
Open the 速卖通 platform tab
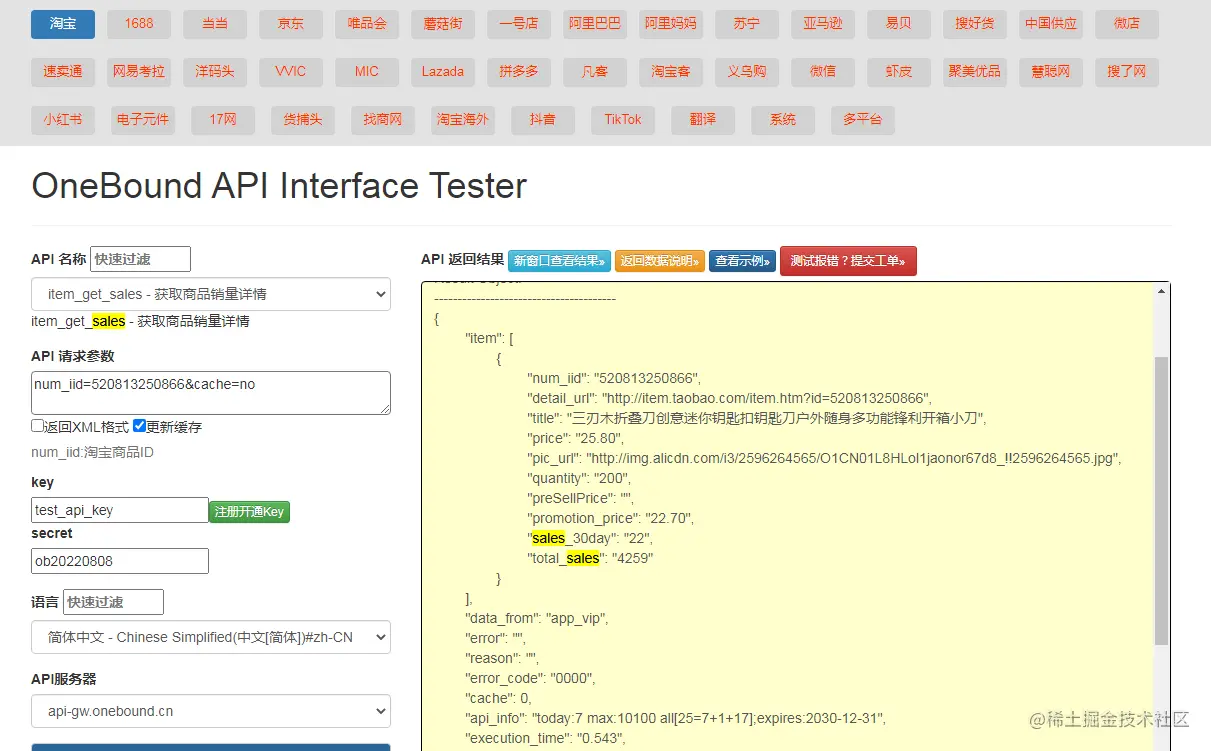click(63, 72)
